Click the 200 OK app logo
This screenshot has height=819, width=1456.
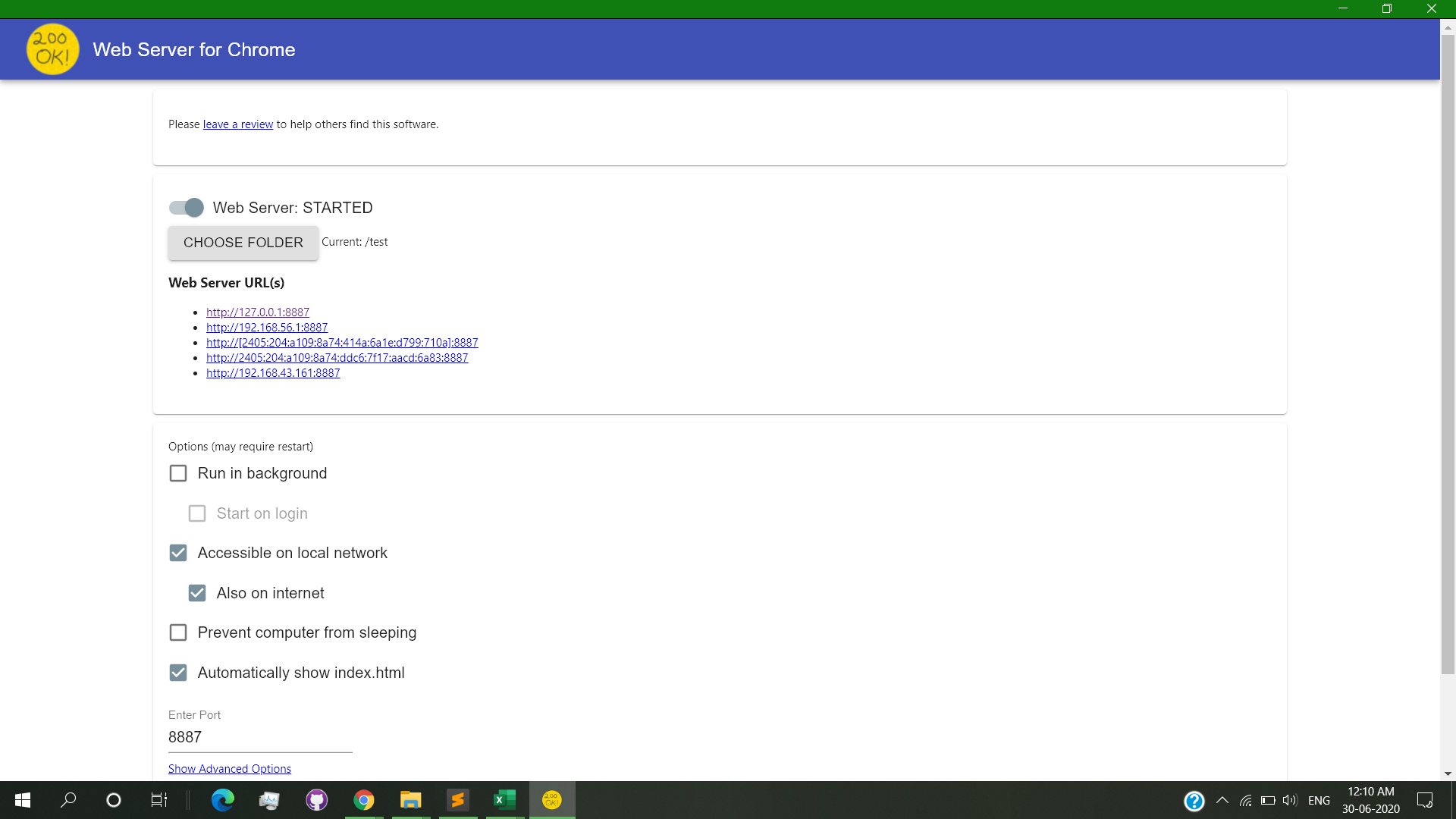pos(52,49)
